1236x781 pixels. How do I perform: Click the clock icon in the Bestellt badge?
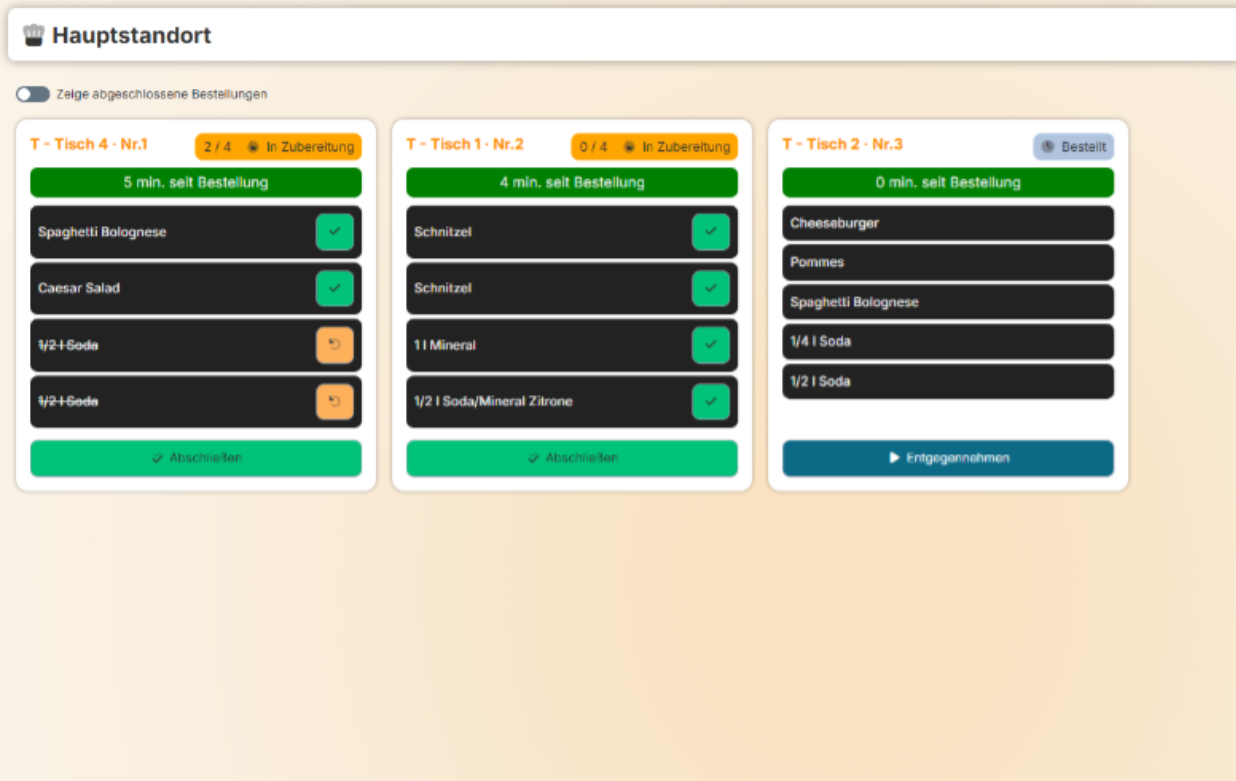point(1048,147)
